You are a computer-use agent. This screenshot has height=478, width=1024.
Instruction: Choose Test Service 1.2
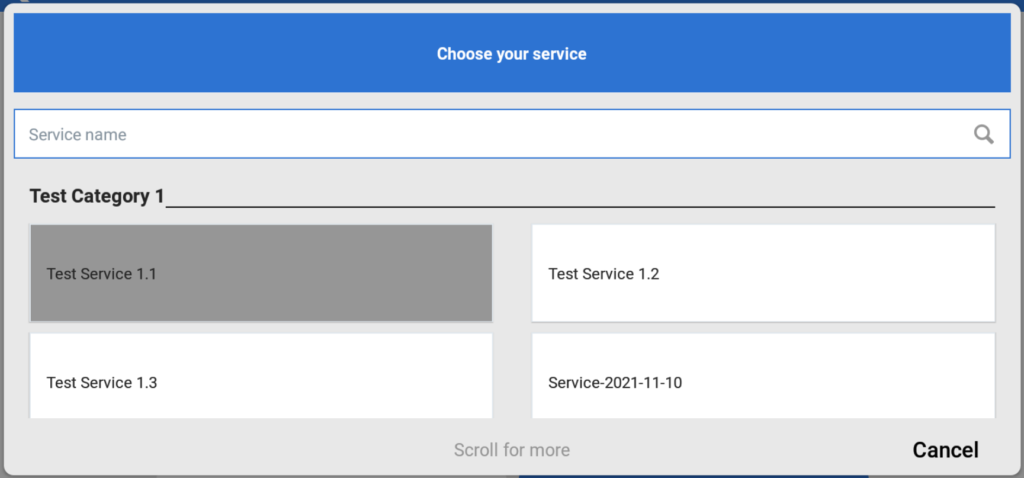click(763, 273)
